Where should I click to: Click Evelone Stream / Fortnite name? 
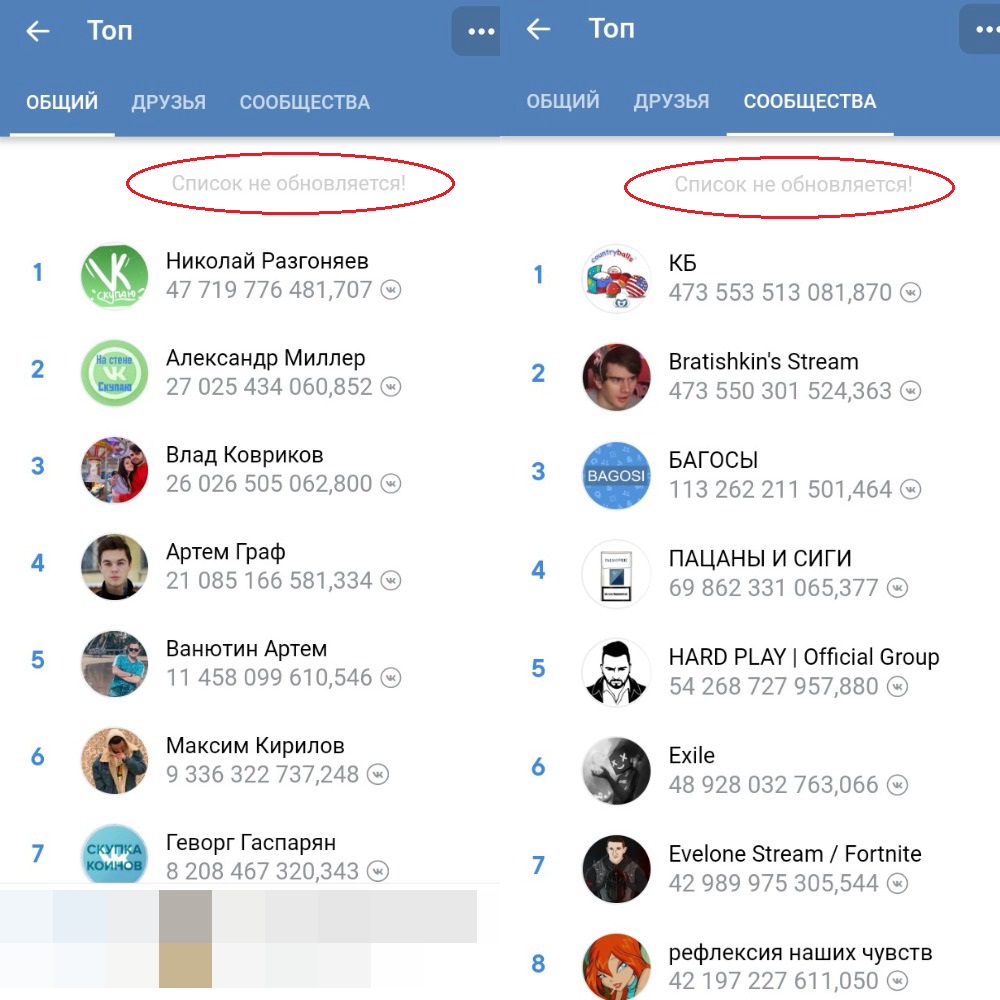pyautogui.click(x=795, y=853)
